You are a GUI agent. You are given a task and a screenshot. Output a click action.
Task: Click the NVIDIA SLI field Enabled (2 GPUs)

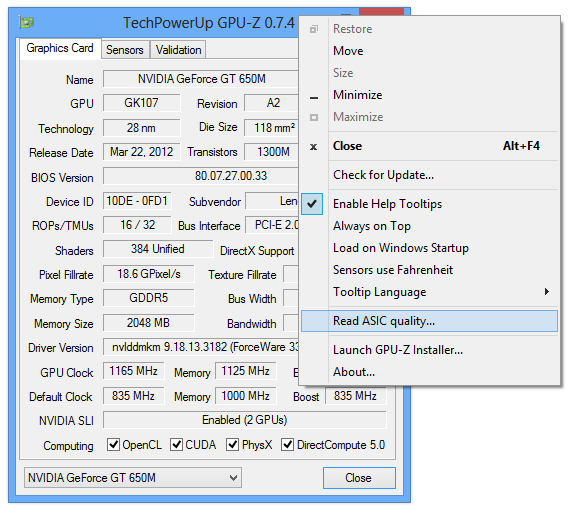point(245,420)
